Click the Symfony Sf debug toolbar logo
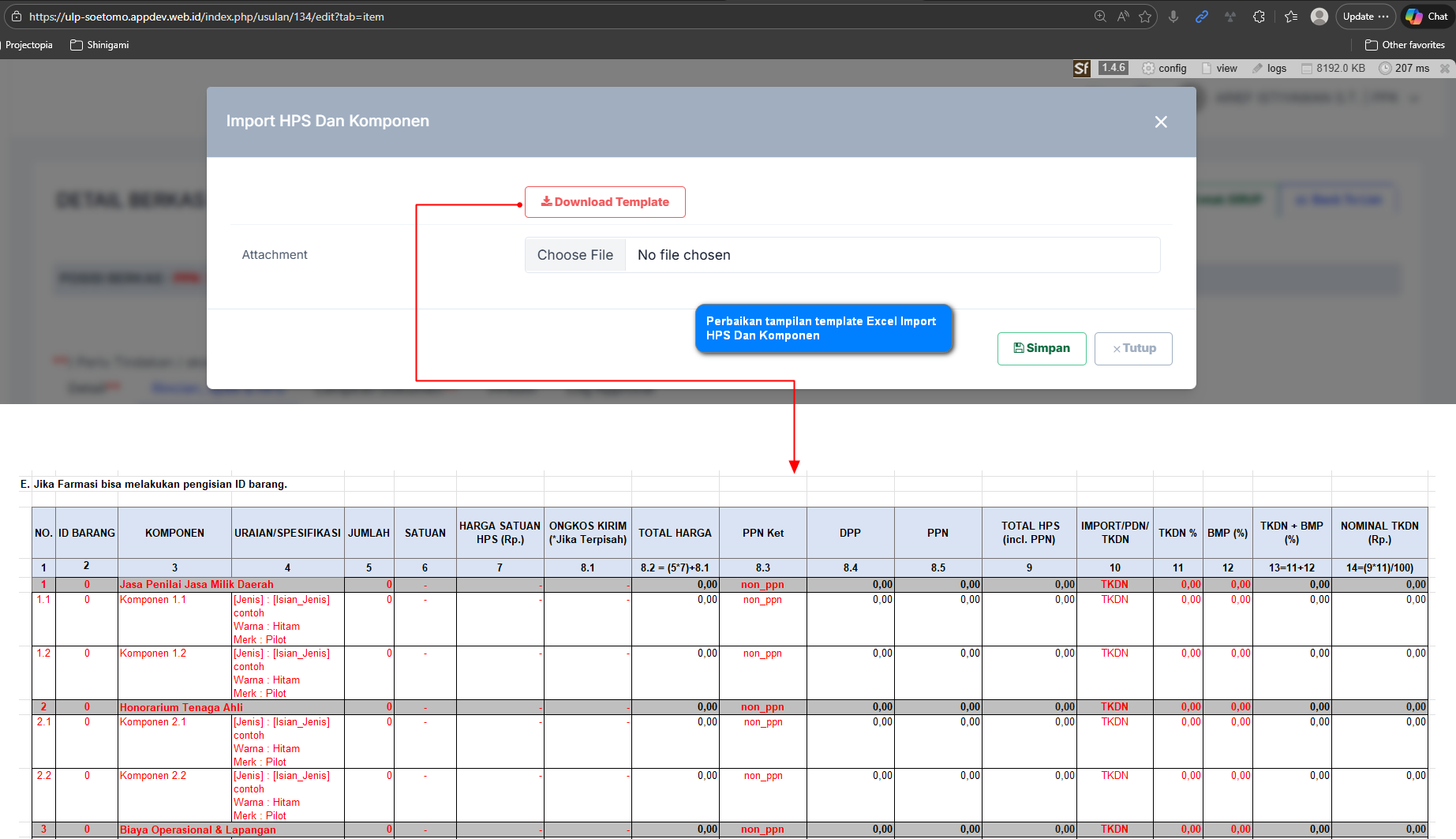 [x=1081, y=69]
